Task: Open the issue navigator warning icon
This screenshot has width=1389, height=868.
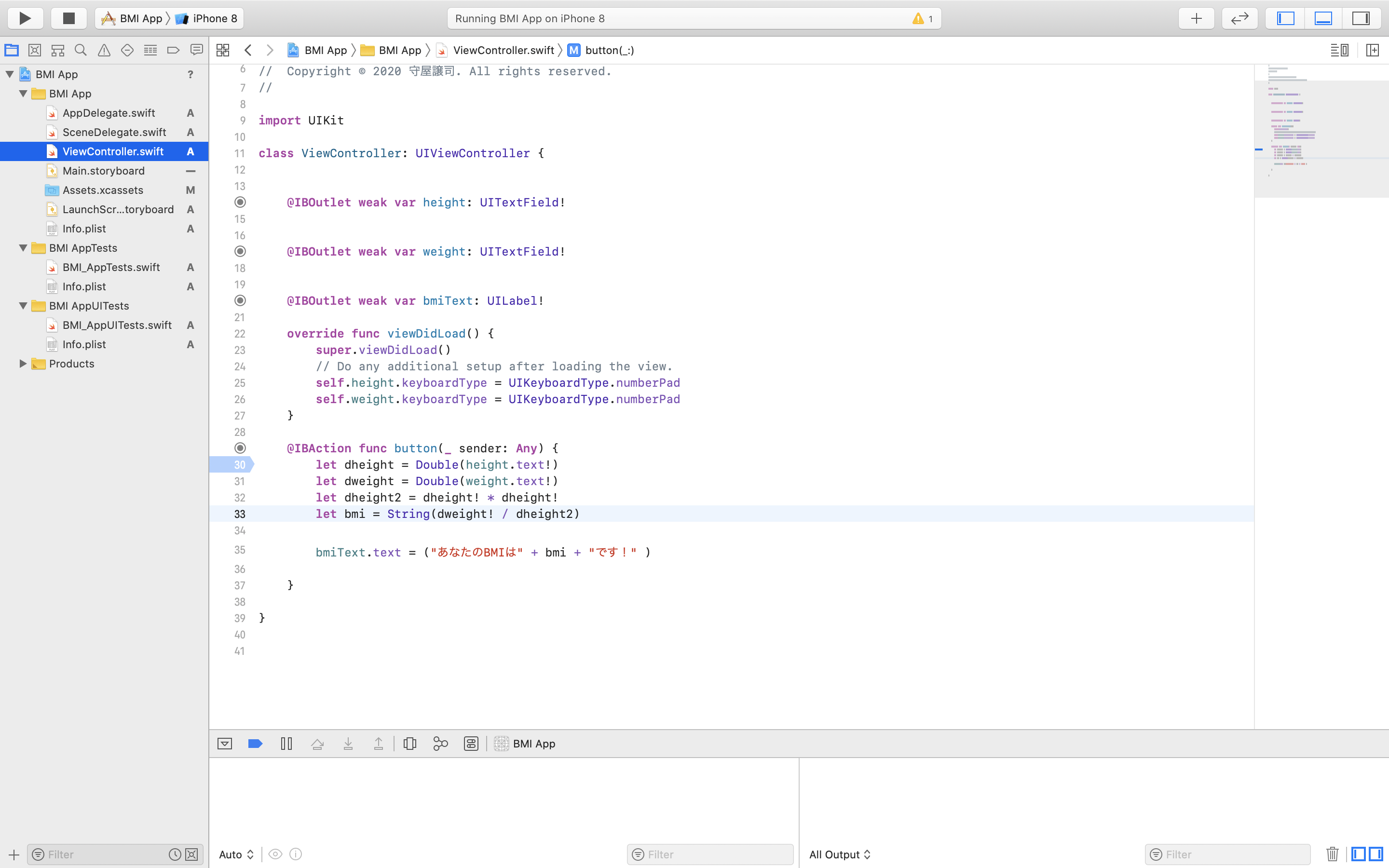Action: (104, 51)
